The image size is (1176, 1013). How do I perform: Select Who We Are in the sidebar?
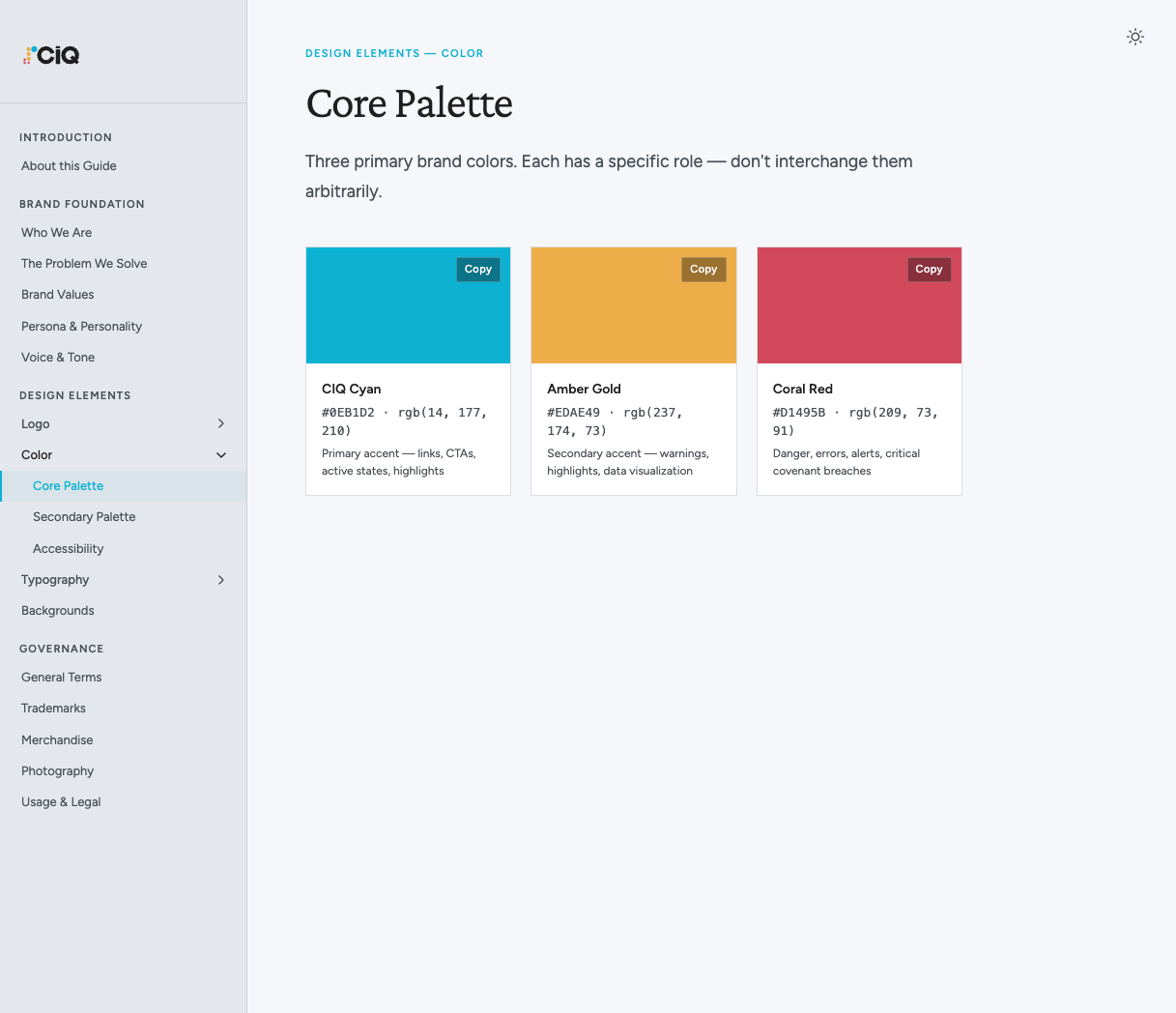[x=56, y=232]
